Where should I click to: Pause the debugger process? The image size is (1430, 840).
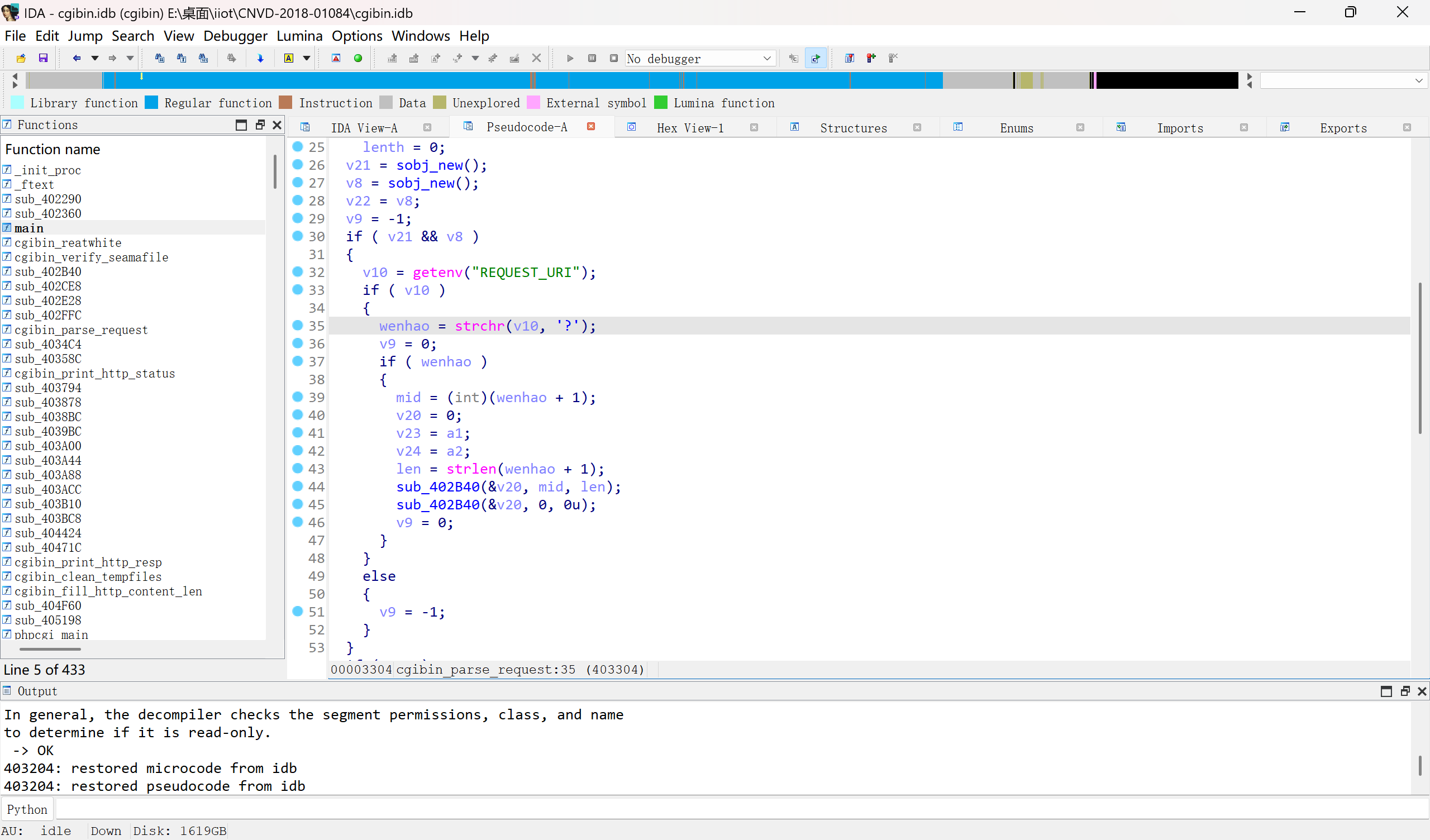coord(592,58)
